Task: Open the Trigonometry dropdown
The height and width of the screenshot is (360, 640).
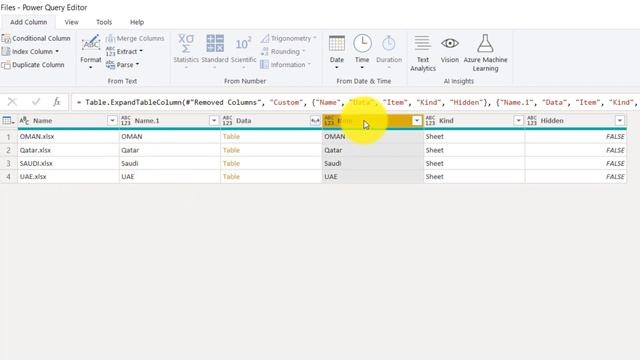Action: [289, 38]
